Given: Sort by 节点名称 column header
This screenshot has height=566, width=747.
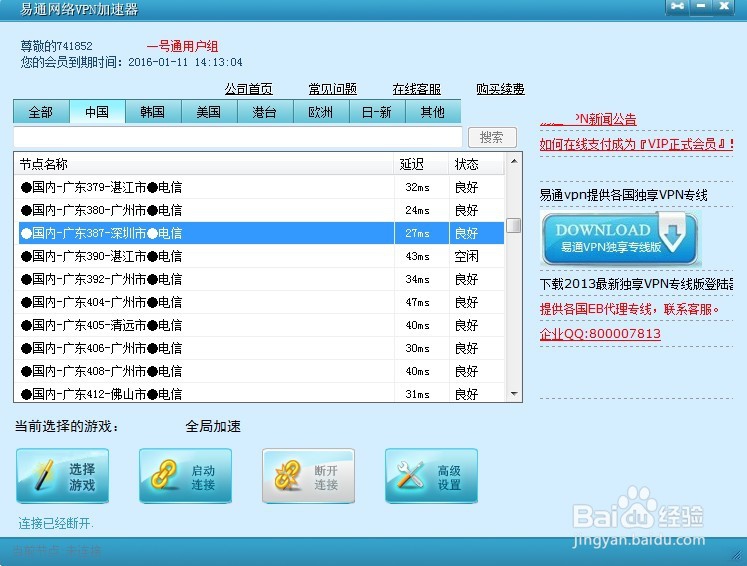Looking at the screenshot, I should (204, 164).
